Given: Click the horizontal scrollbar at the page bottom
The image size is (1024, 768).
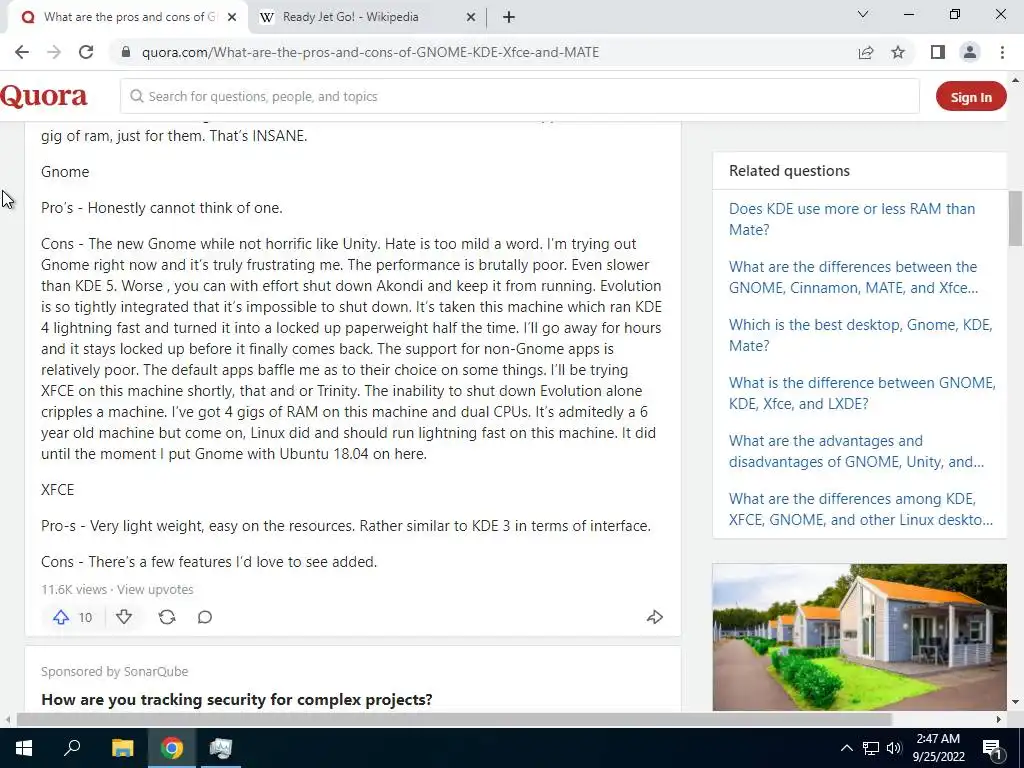Looking at the screenshot, I should 454,720.
